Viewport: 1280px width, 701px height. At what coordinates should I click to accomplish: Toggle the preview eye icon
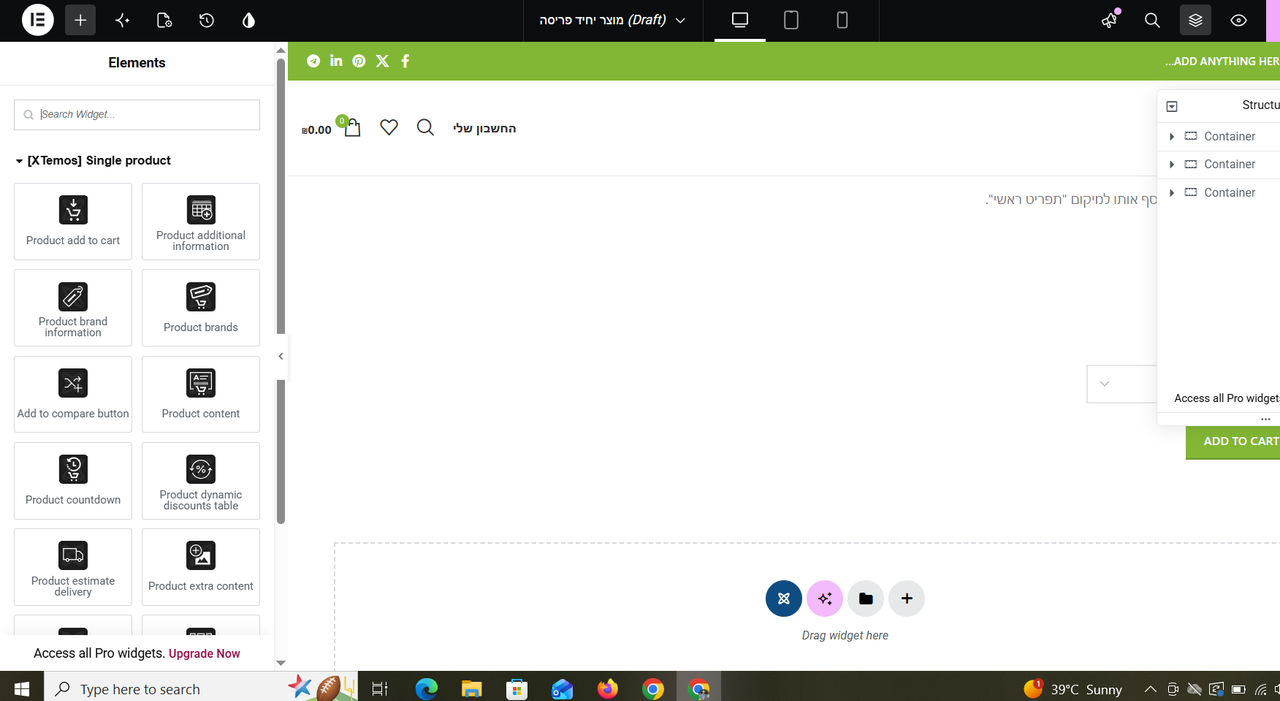click(x=1239, y=20)
